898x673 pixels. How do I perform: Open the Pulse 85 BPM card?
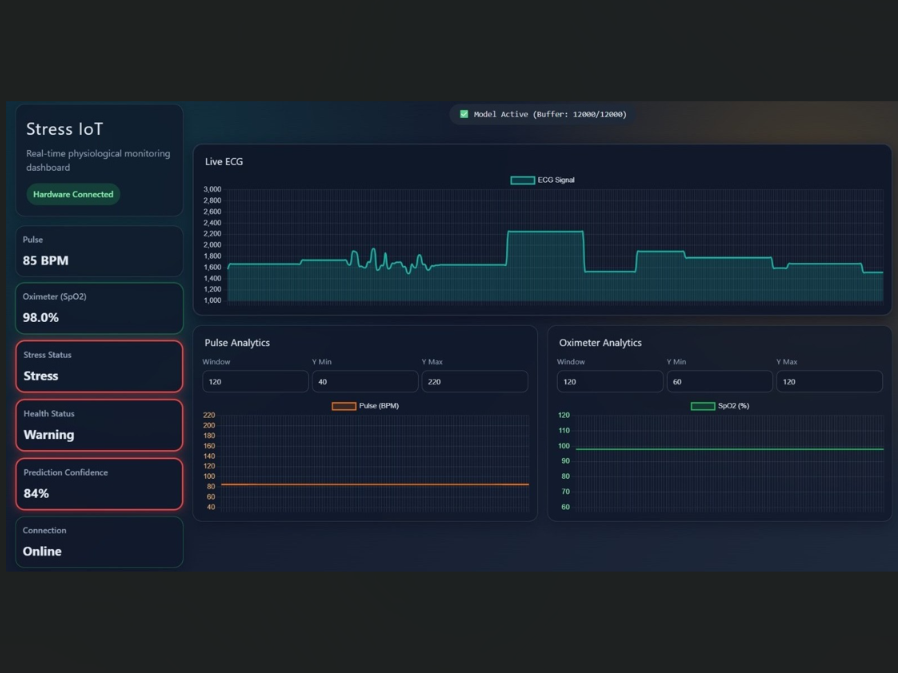click(99, 251)
